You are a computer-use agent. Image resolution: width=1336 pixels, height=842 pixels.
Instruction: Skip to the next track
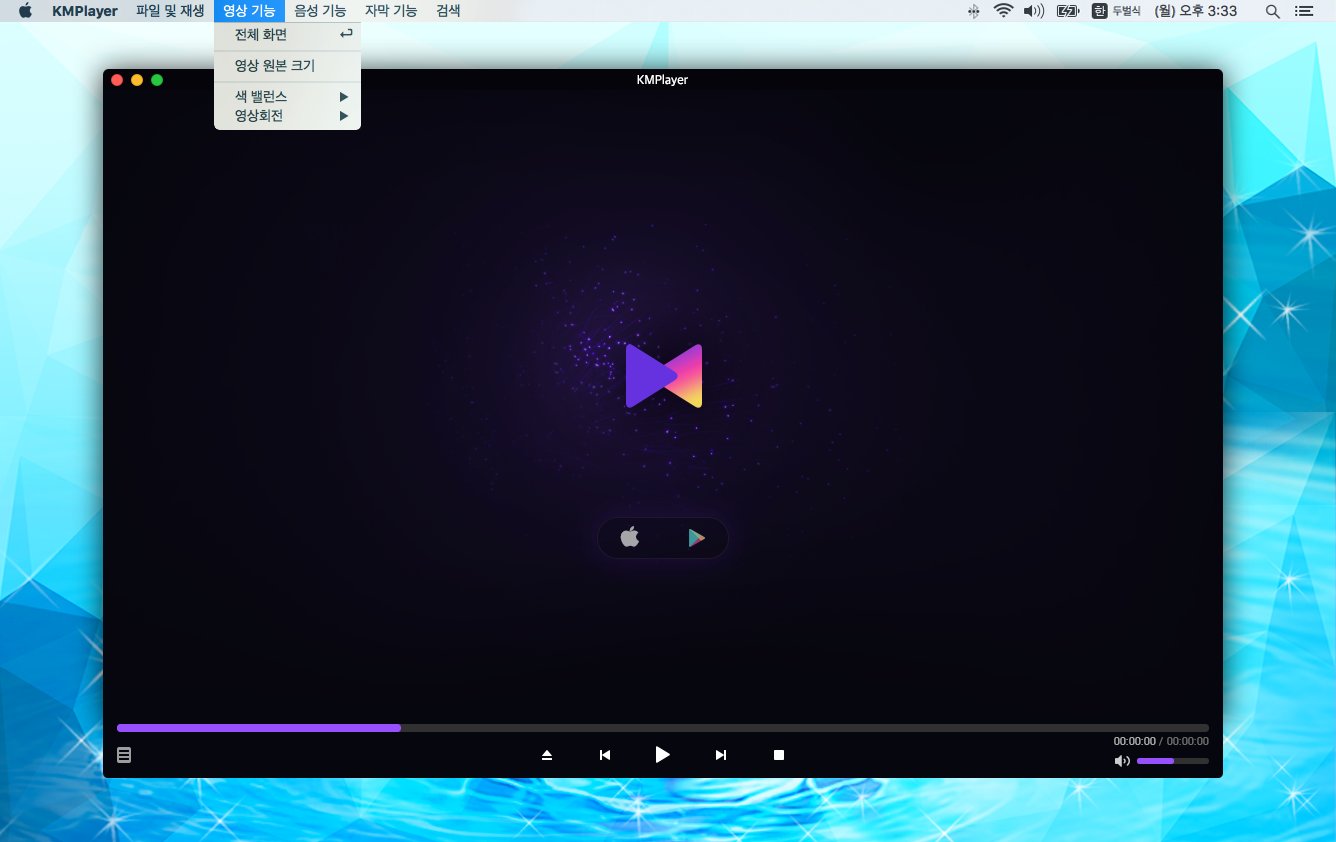coord(720,755)
